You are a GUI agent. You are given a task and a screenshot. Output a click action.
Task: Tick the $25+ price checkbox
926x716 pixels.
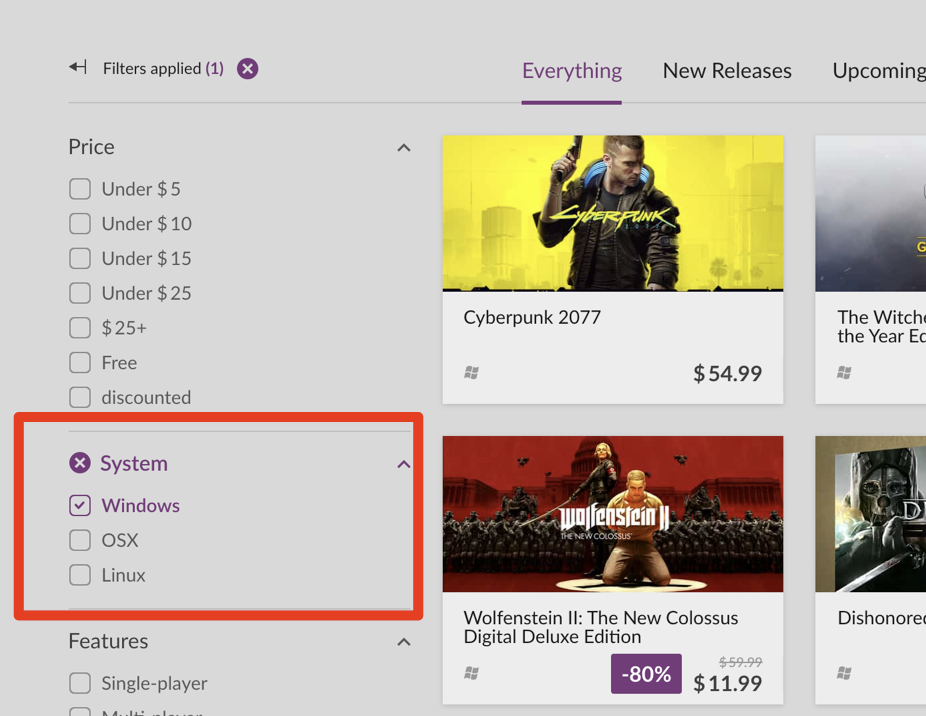80,328
